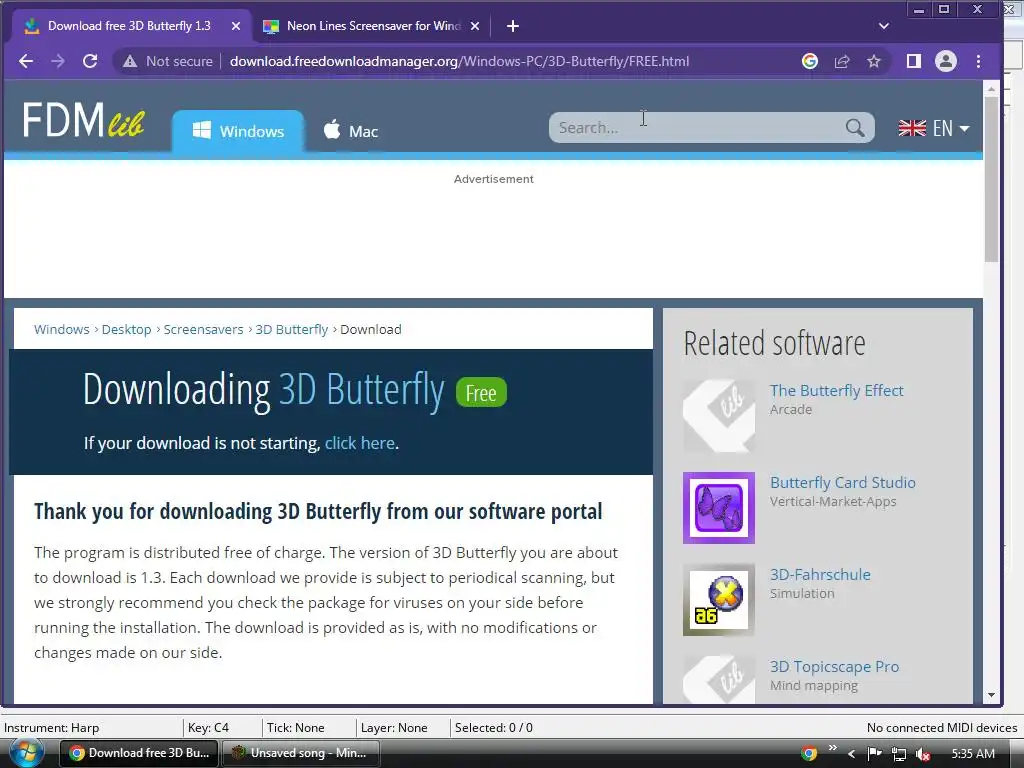Open the Not secure site info

click(x=168, y=61)
